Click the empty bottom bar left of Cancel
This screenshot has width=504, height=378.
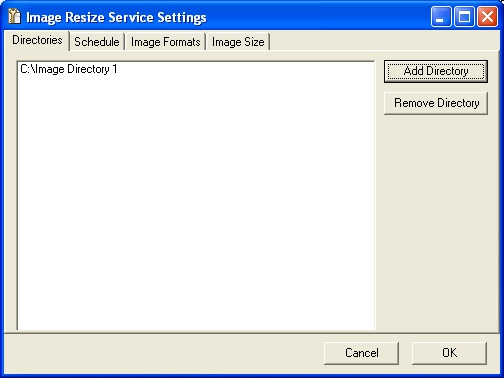click(x=163, y=353)
